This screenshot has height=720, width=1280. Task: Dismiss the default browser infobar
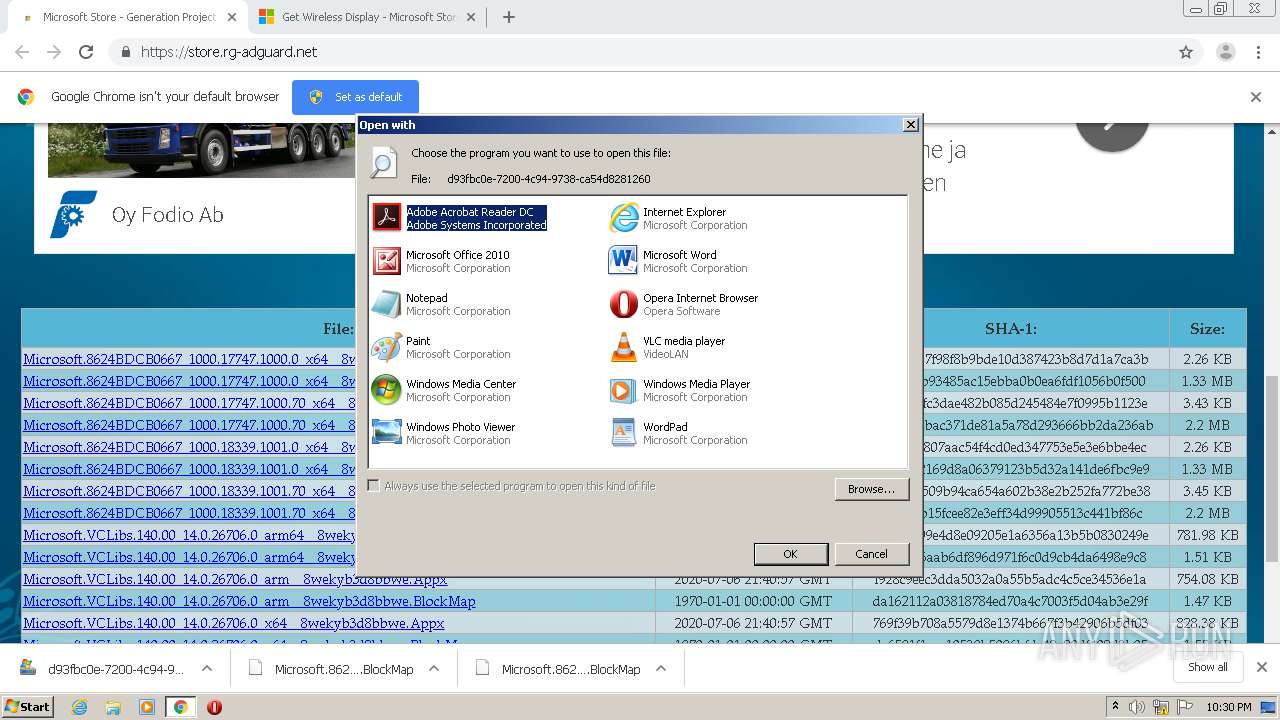tap(1256, 97)
